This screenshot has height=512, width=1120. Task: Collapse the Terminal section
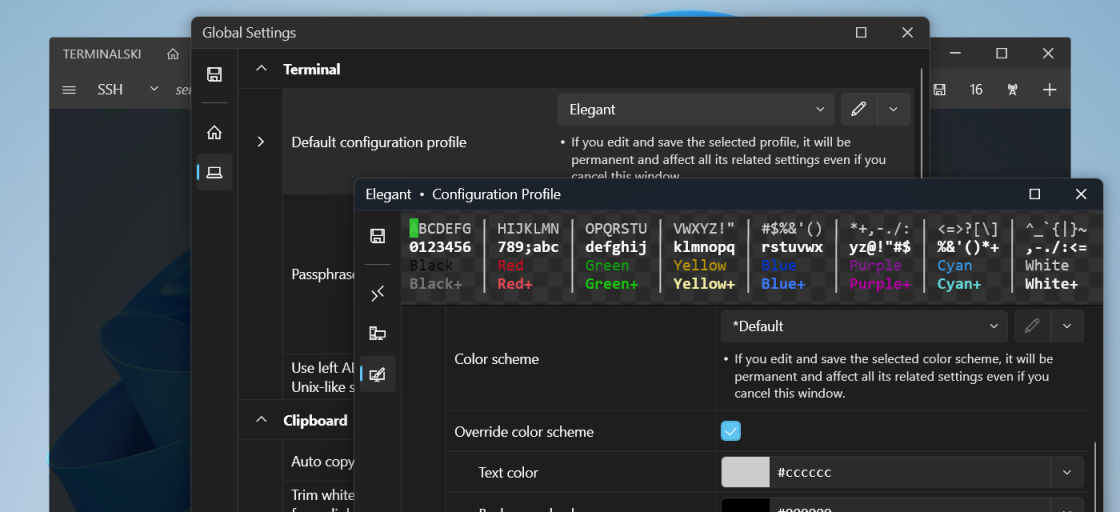tap(261, 69)
